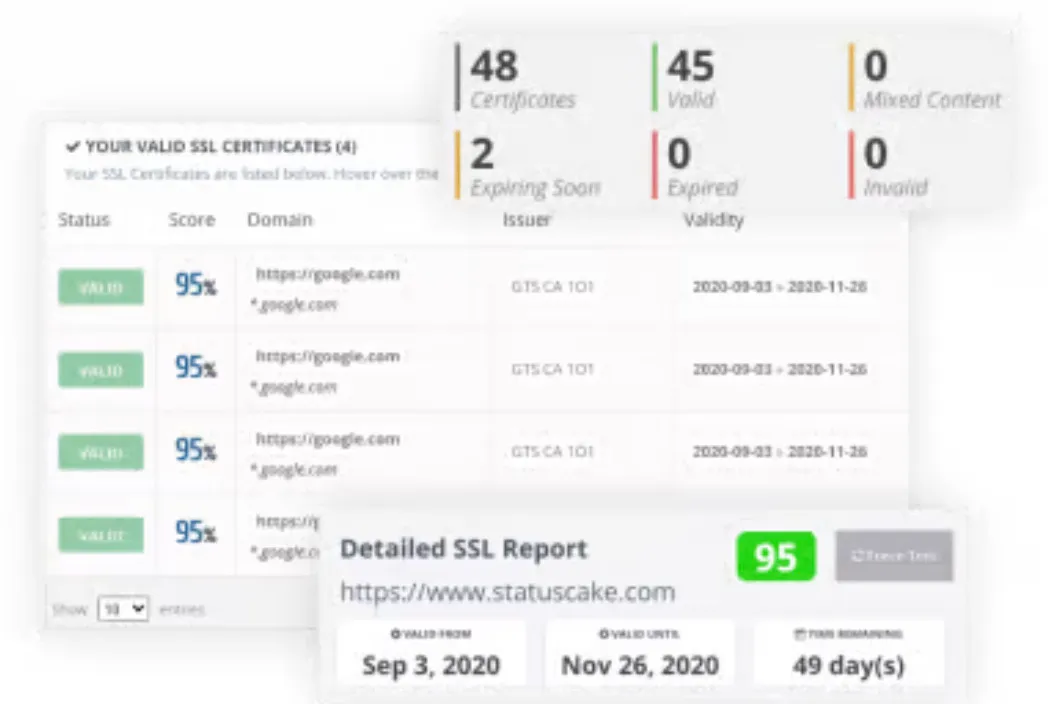Screen dimensions: 1048x704
Task: Click the green 95 score badge
Action: pyautogui.click(x=775, y=557)
